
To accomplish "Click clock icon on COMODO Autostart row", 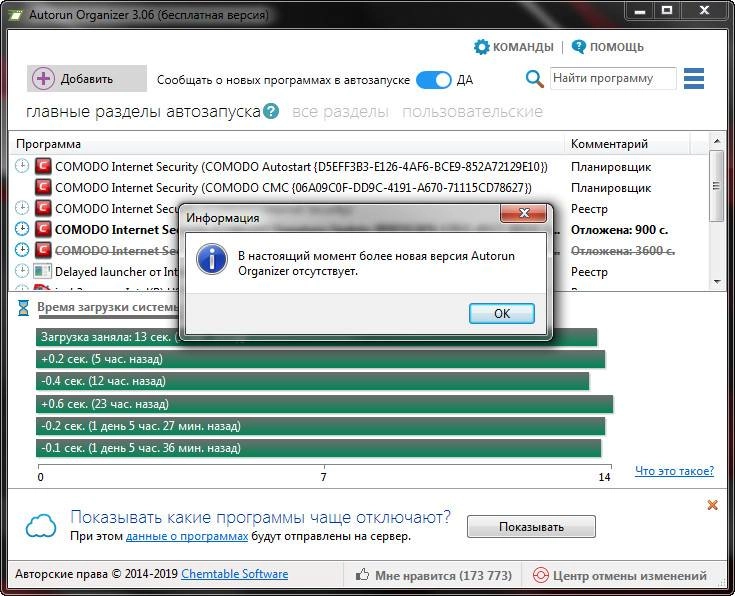I will click(22, 166).
